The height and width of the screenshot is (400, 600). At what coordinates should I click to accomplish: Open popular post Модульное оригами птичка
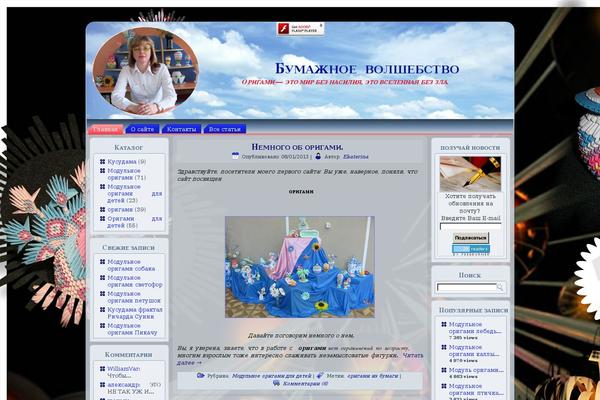pyautogui.click(x=476, y=390)
